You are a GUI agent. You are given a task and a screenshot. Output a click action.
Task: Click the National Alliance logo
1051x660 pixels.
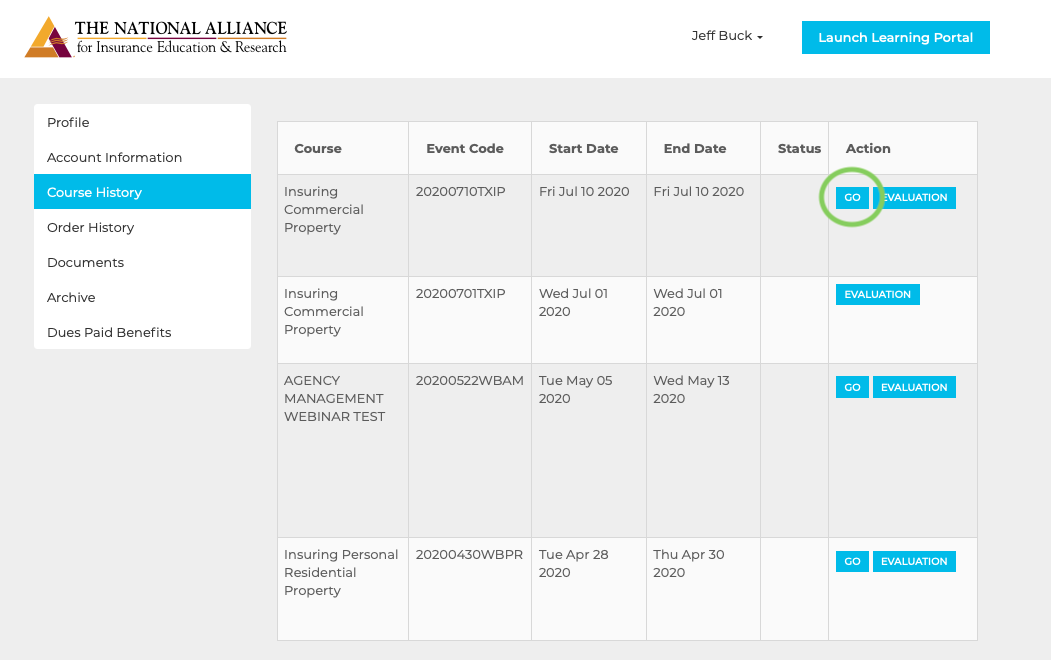point(156,38)
